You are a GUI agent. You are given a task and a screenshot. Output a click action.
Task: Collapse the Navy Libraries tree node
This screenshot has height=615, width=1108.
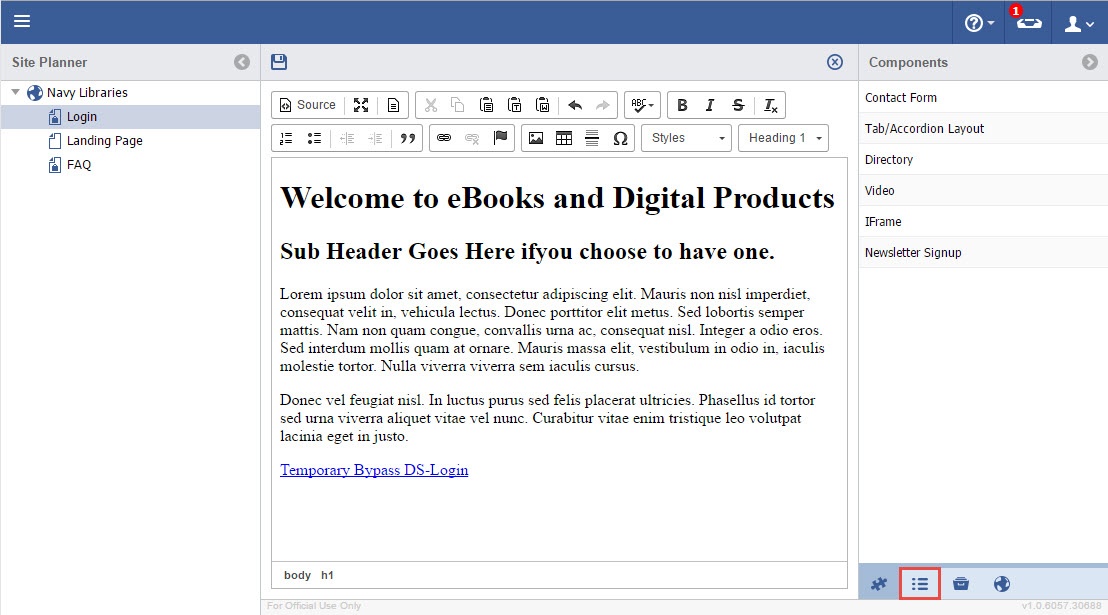click(15, 93)
